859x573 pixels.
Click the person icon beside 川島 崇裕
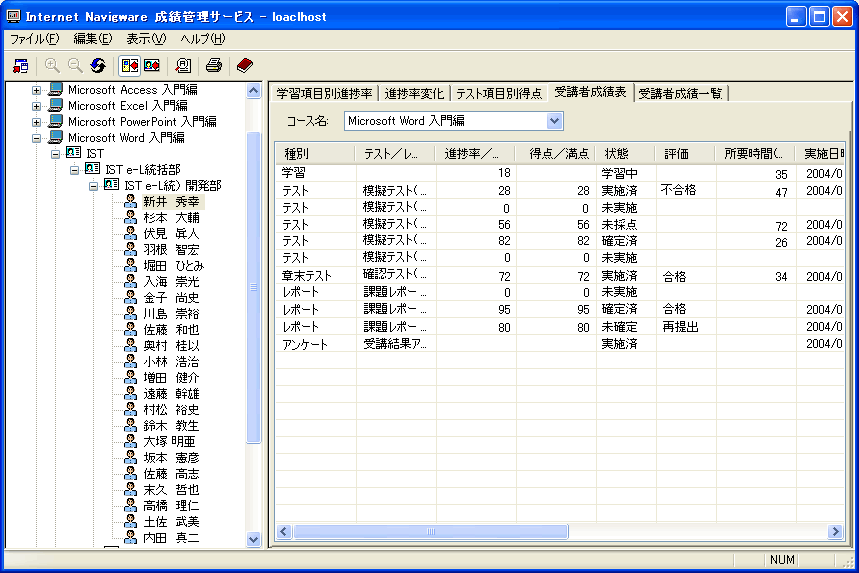130,313
